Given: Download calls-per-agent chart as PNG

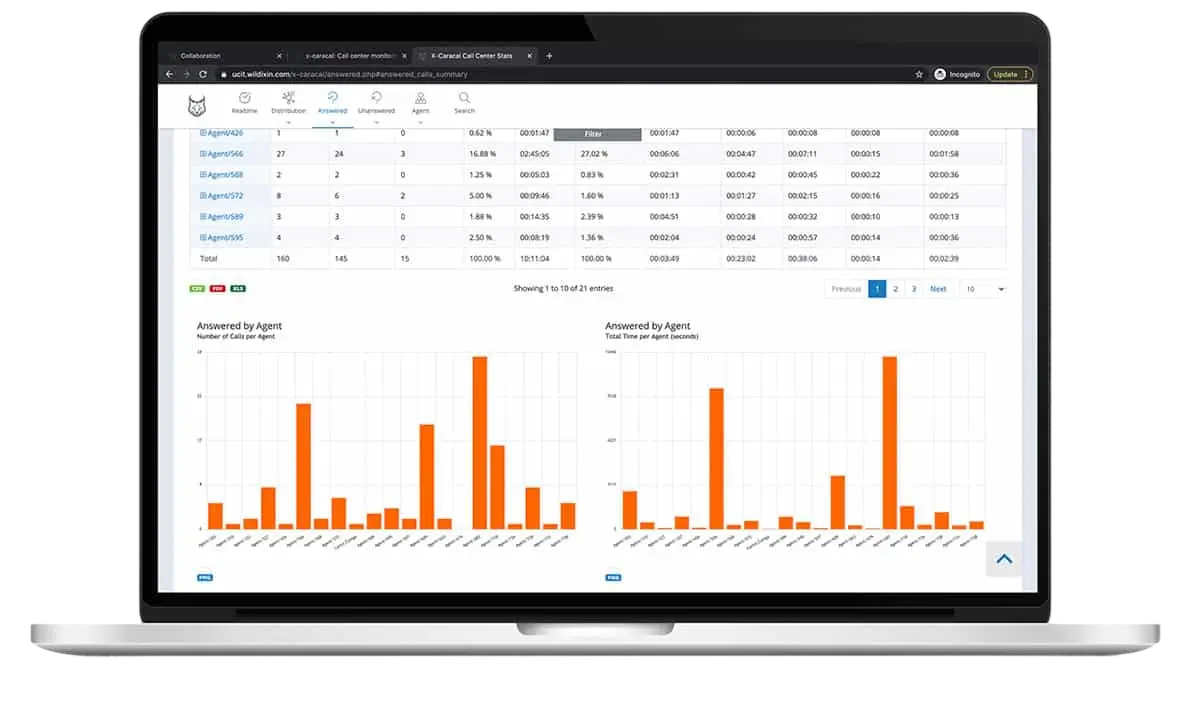Looking at the screenshot, I should (204, 577).
